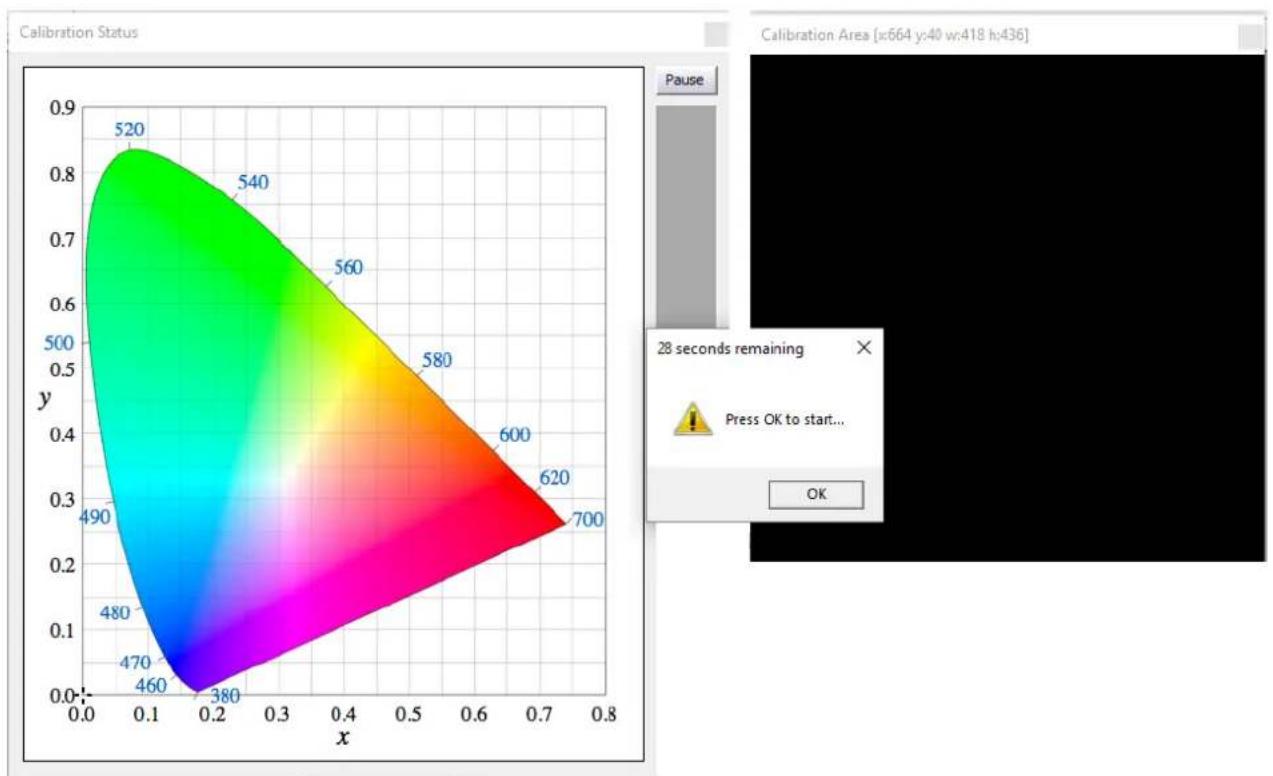Close the Calibration Area window
The width and height of the screenshot is (1273, 776).
point(1250,35)
